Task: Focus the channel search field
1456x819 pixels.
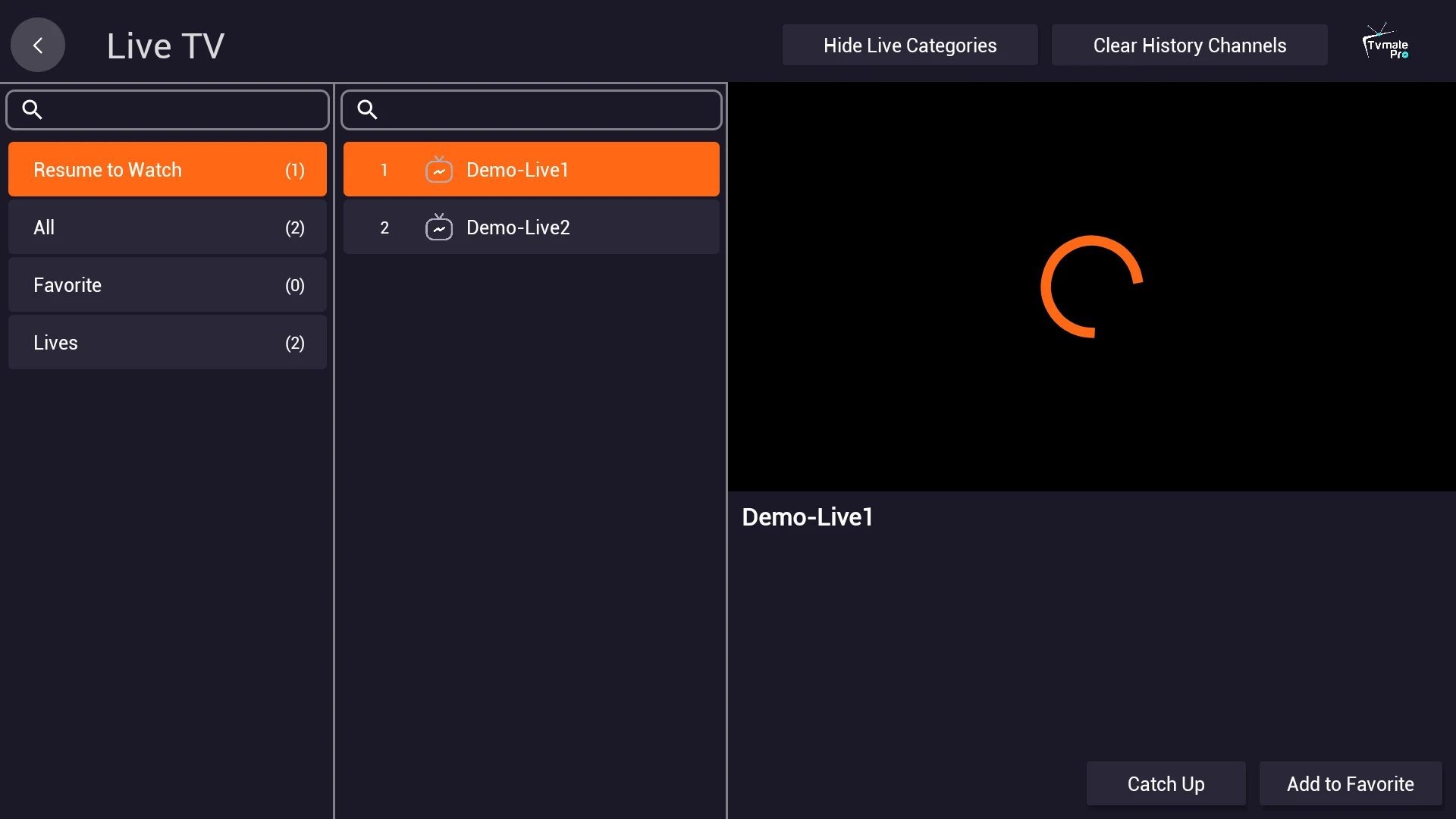Action: click(532, 110)
